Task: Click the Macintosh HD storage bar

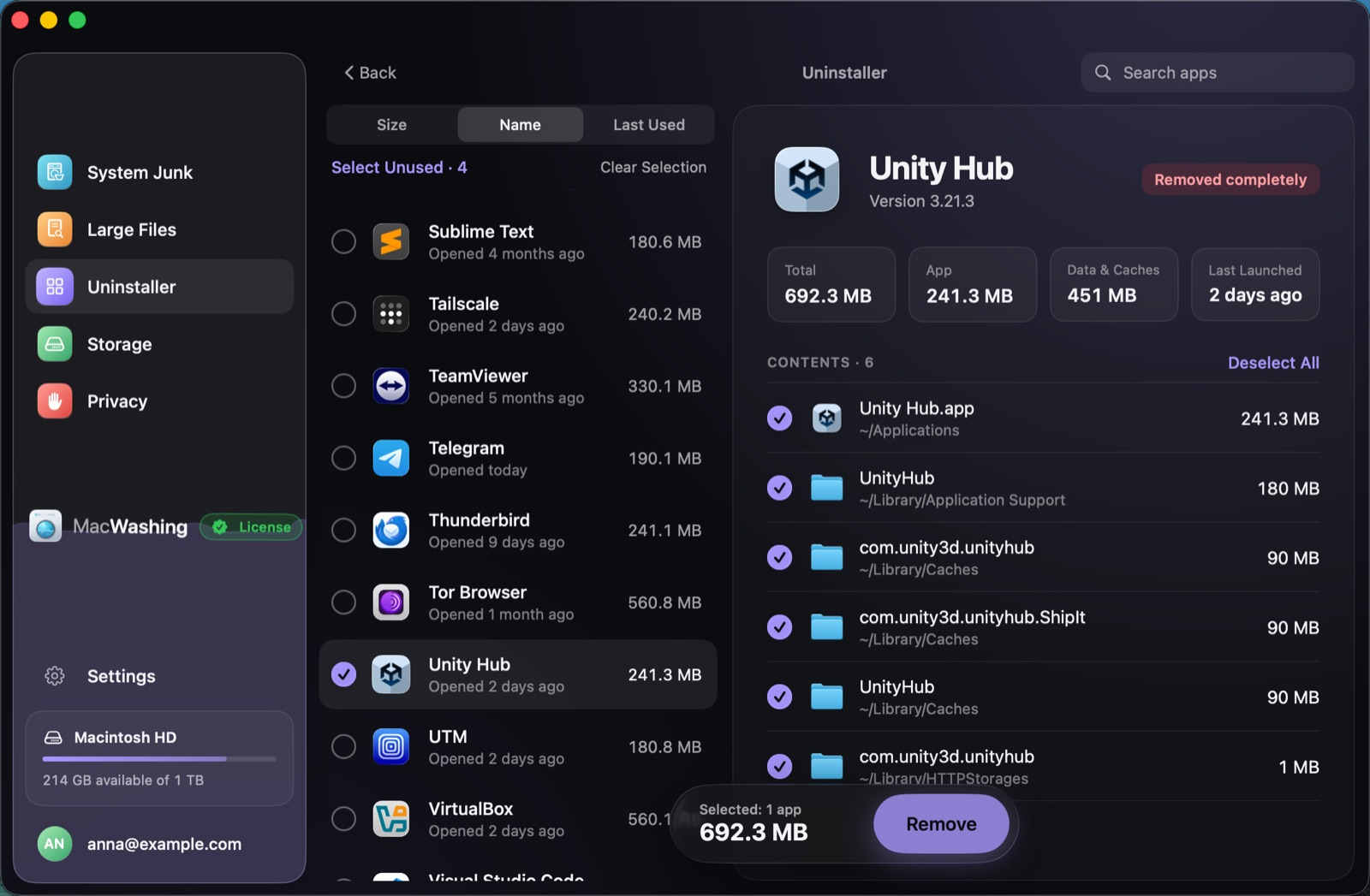Action: point(159,758)
